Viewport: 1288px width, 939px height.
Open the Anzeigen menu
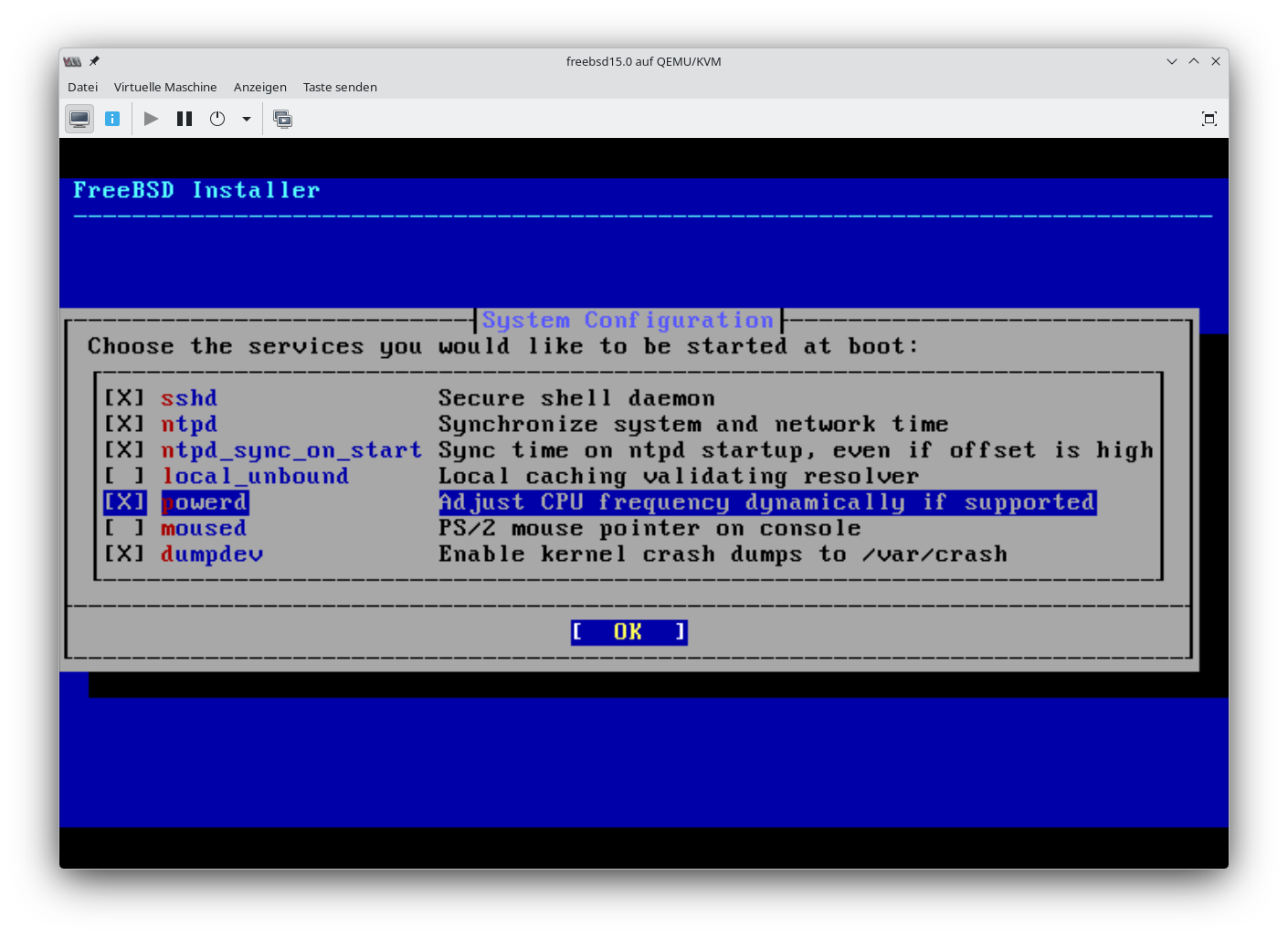260,87
